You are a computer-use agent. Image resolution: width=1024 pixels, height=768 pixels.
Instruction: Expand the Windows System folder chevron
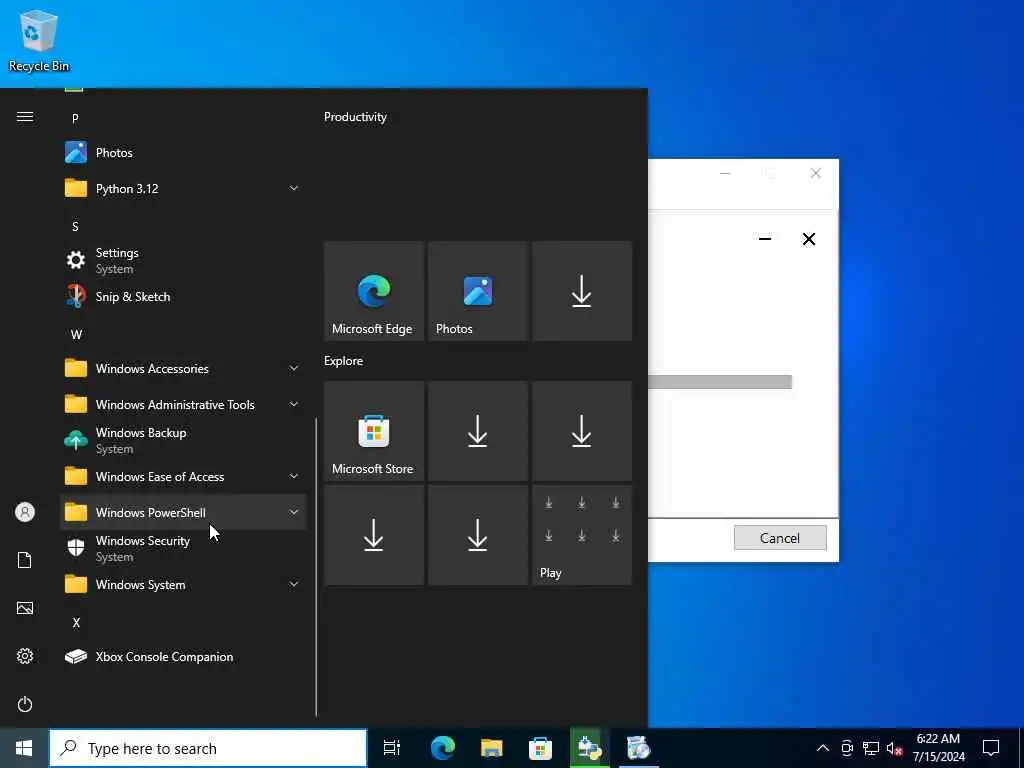[x=294, y=584]
